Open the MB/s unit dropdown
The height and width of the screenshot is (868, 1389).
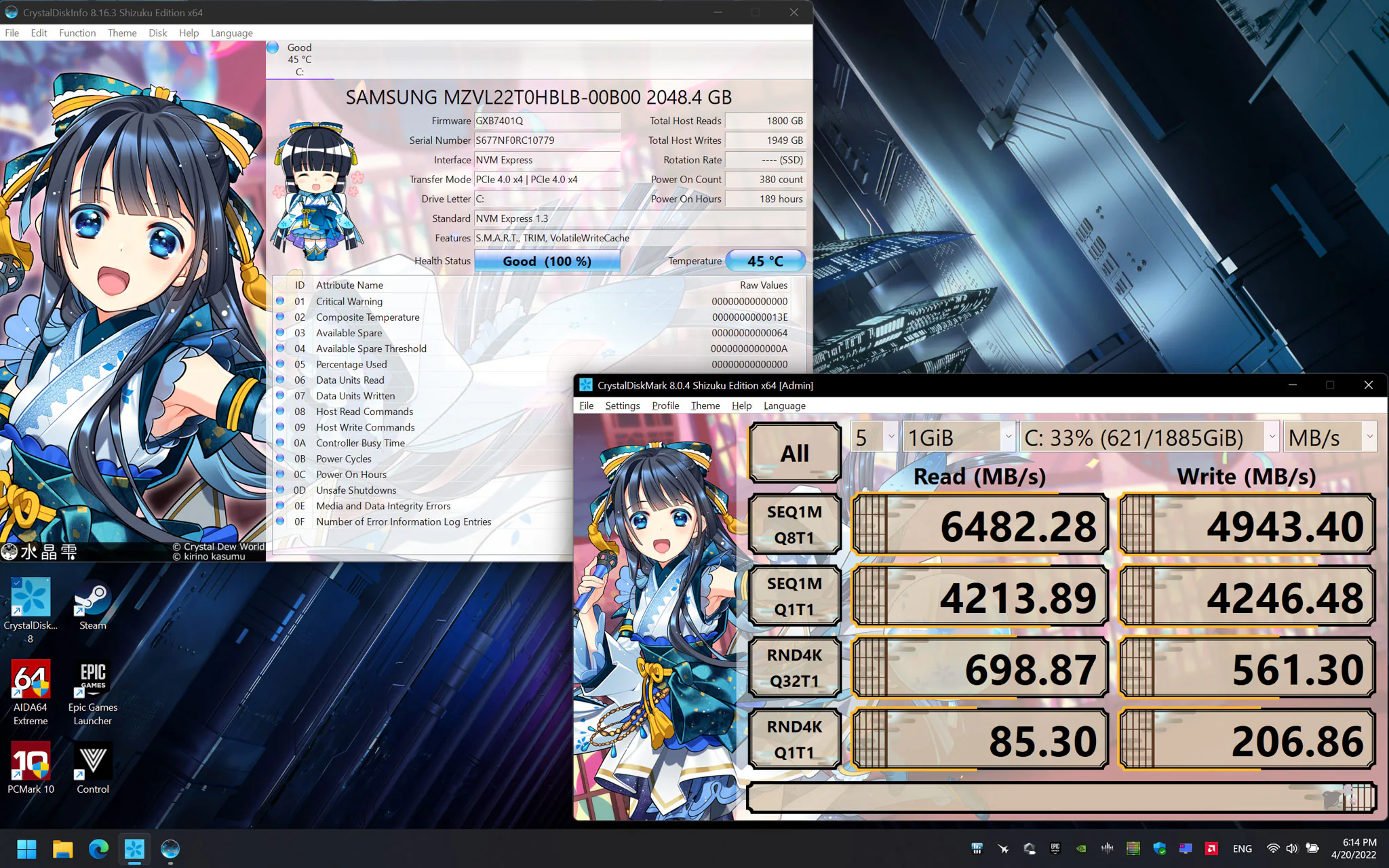[1330, 438]
